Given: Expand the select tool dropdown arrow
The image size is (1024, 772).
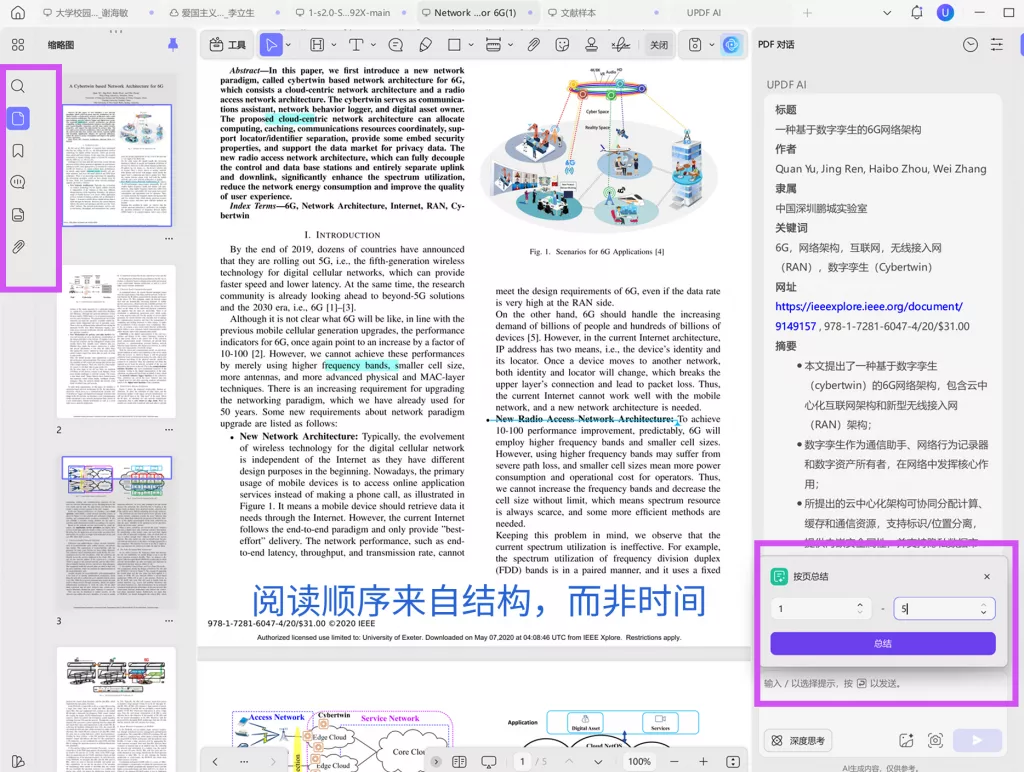Looking at the screenshot, I should [x=288, y=44].
